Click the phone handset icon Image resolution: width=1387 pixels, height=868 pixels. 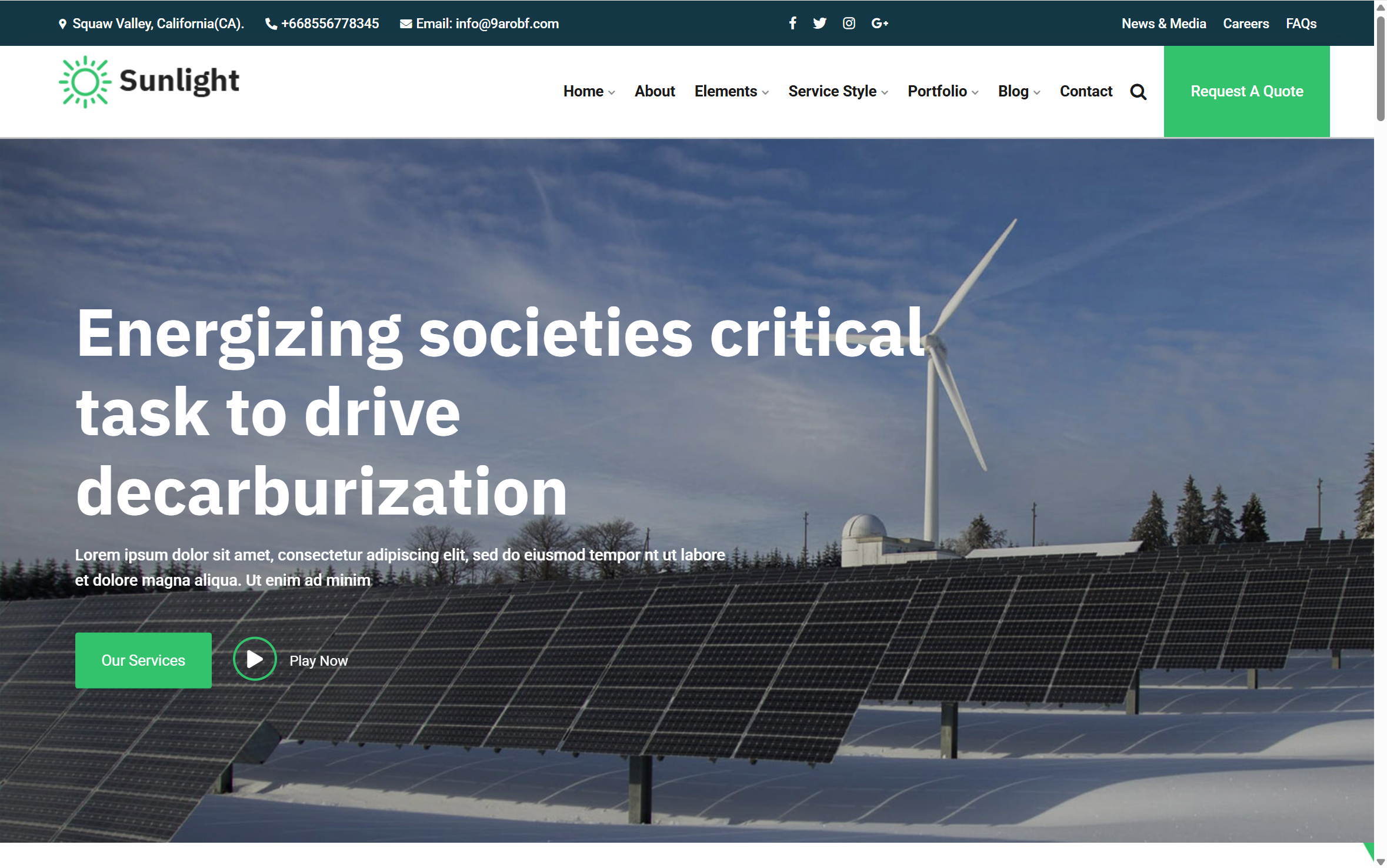pos(271,24)
